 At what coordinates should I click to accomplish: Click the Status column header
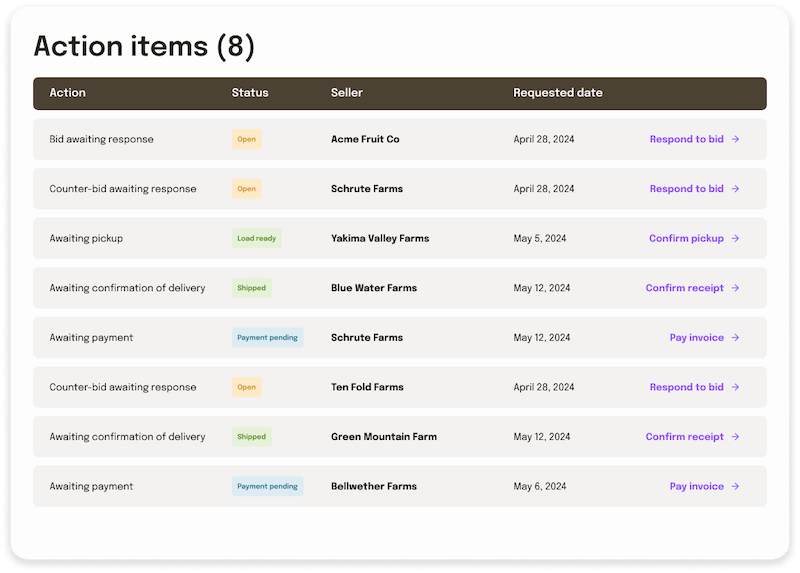click(250, 93)
